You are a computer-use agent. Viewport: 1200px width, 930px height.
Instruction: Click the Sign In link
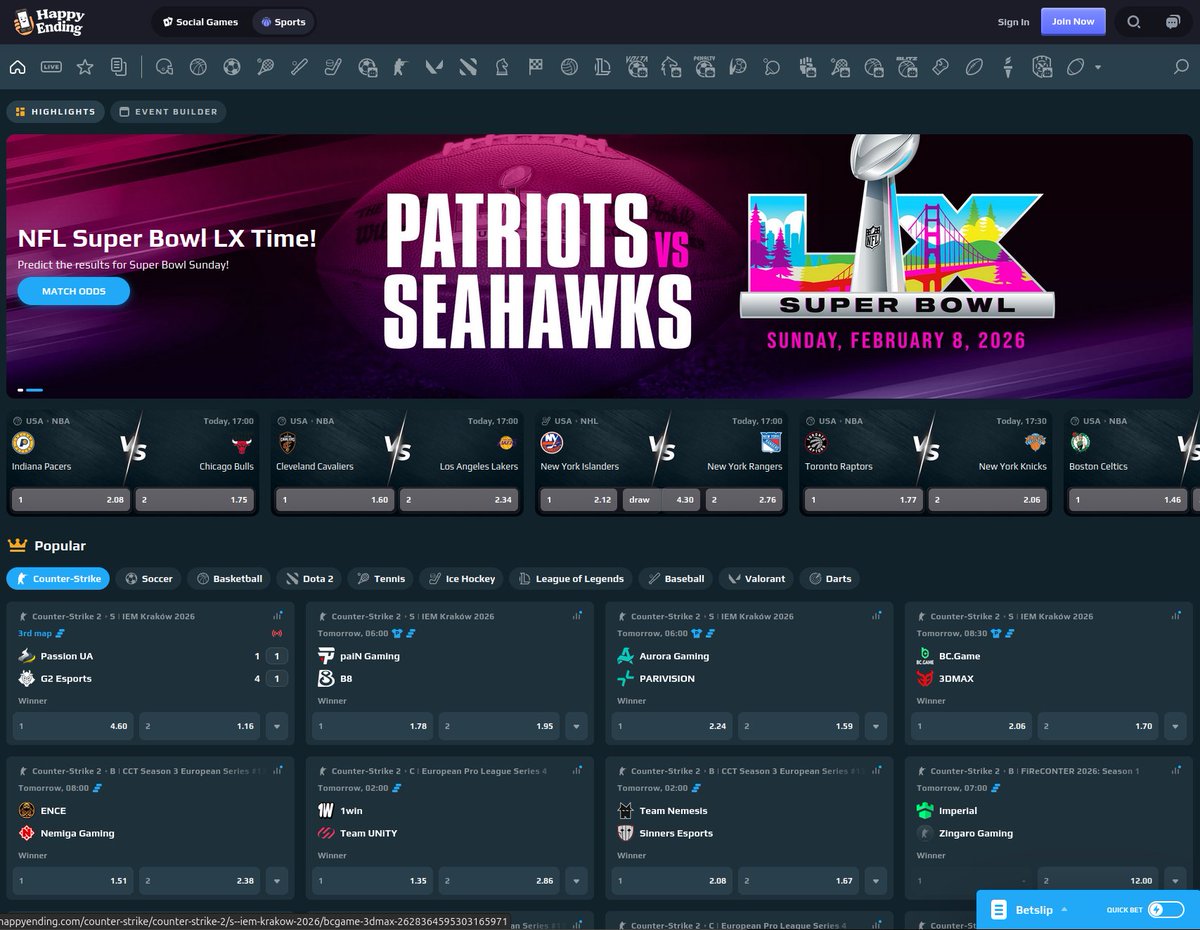[x=1013, y=22]
